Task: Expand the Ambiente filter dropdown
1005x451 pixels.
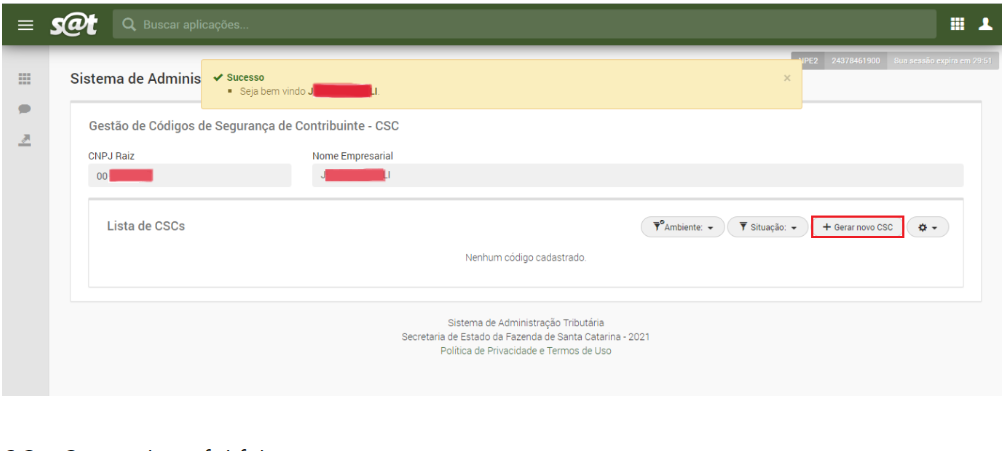Action: tap(682, 228)
